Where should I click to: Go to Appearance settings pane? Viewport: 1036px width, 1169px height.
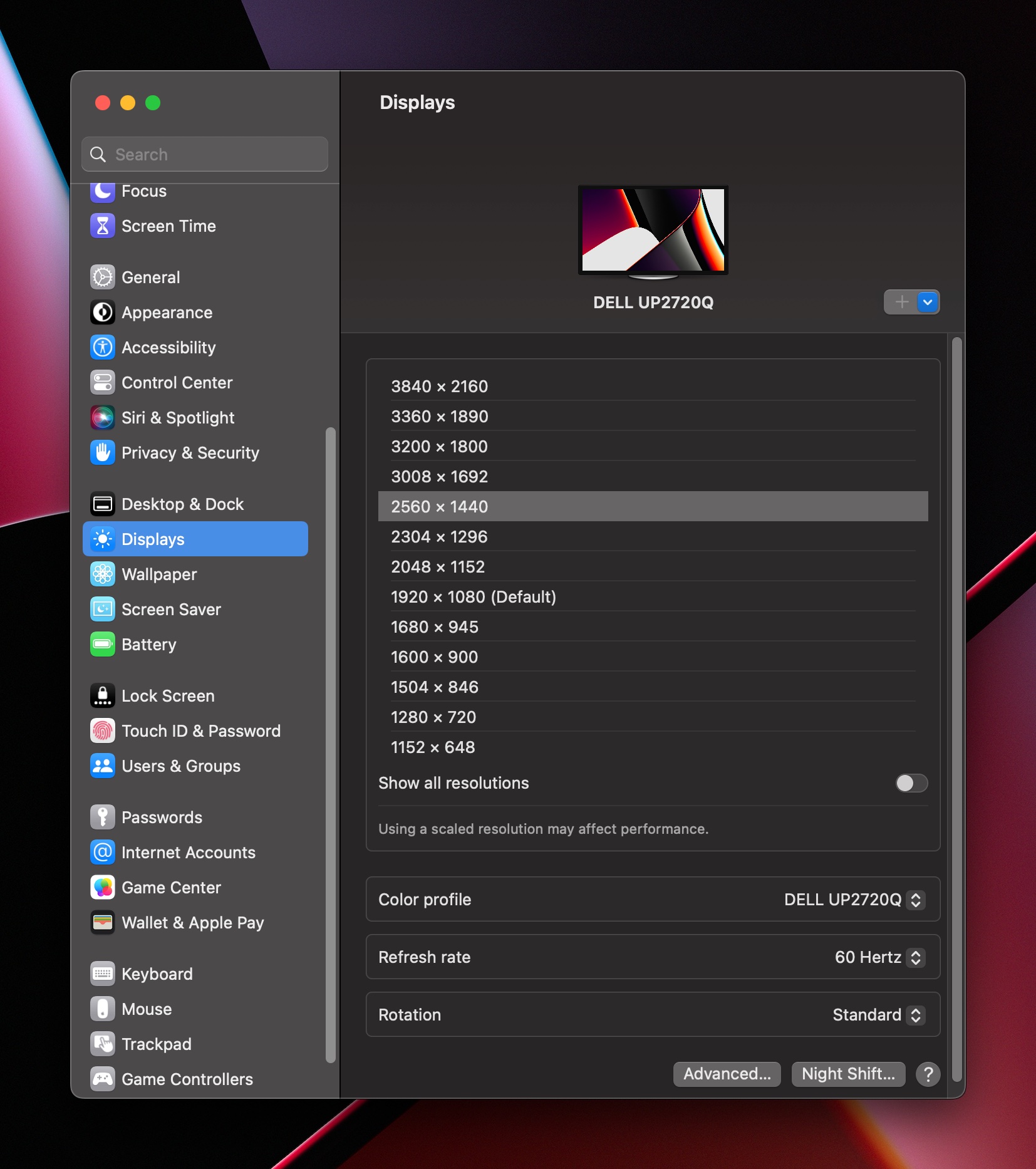[x=195, y=313]
